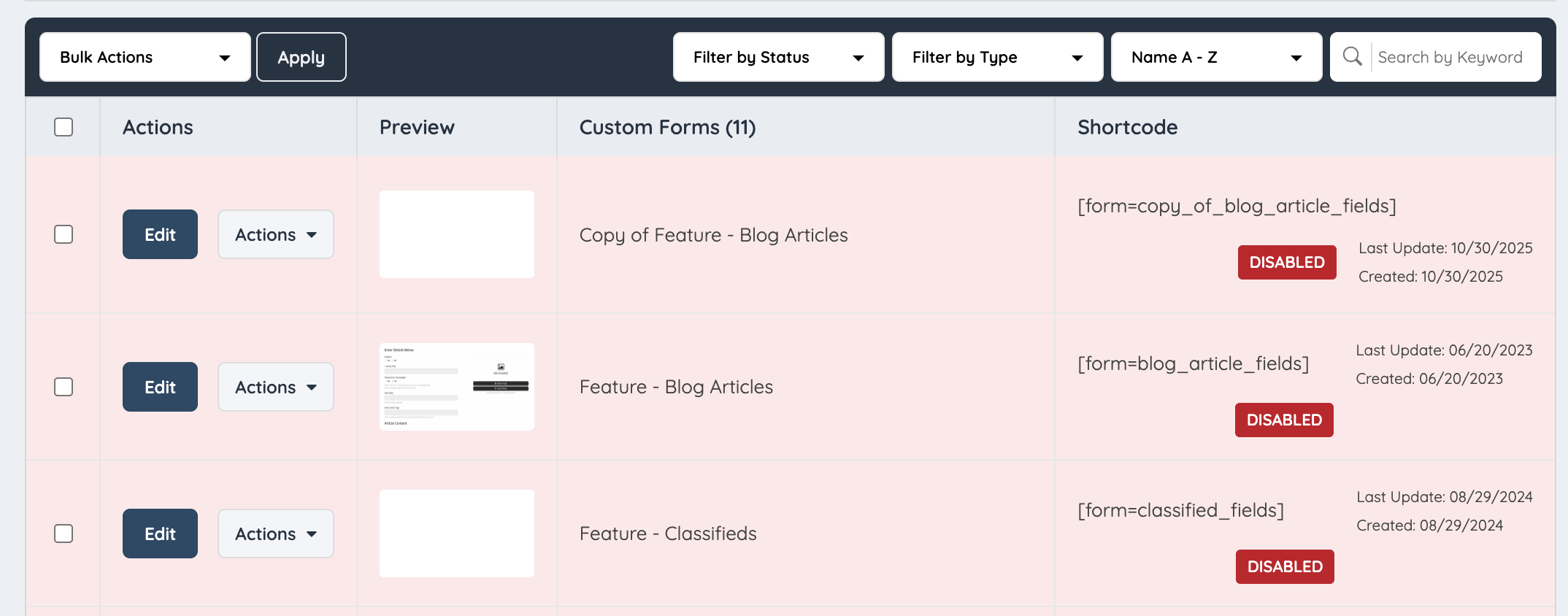Expand Actions menu for Copy of Feature - Blog Articles
The image size is (1568, 616).
click(x=276, y=234)
